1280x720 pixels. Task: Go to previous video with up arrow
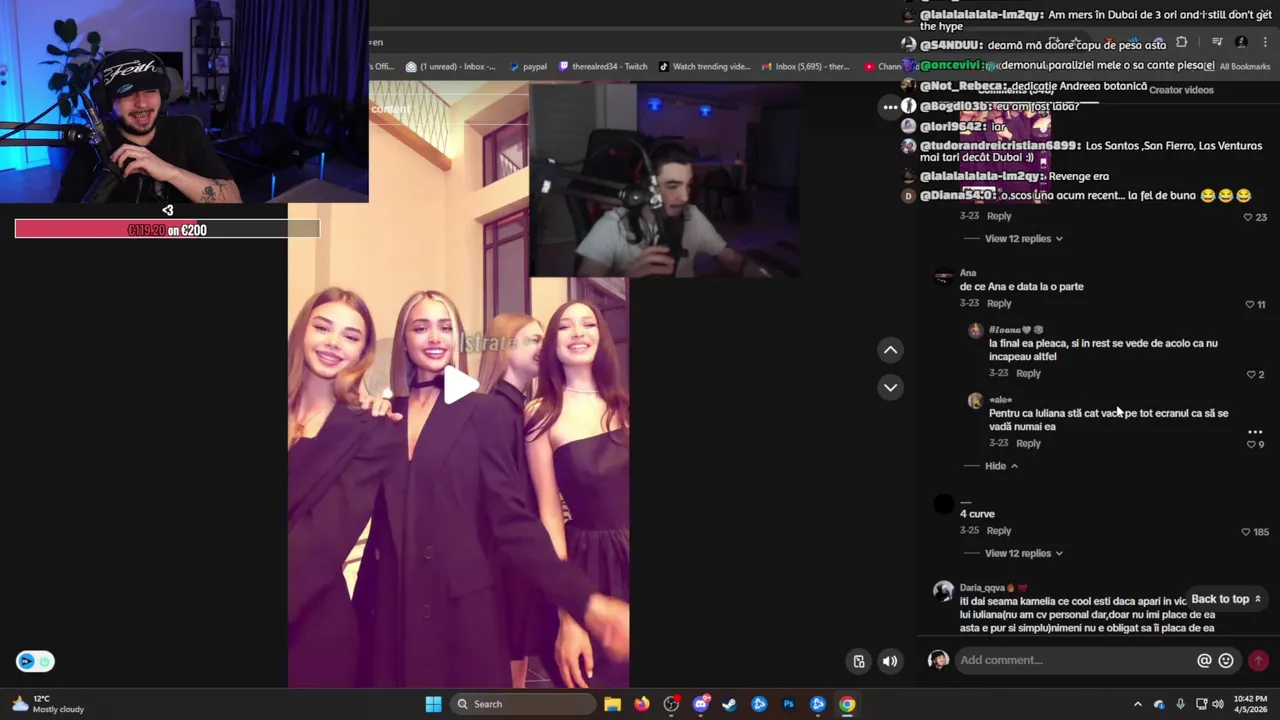tap(890, 350)
